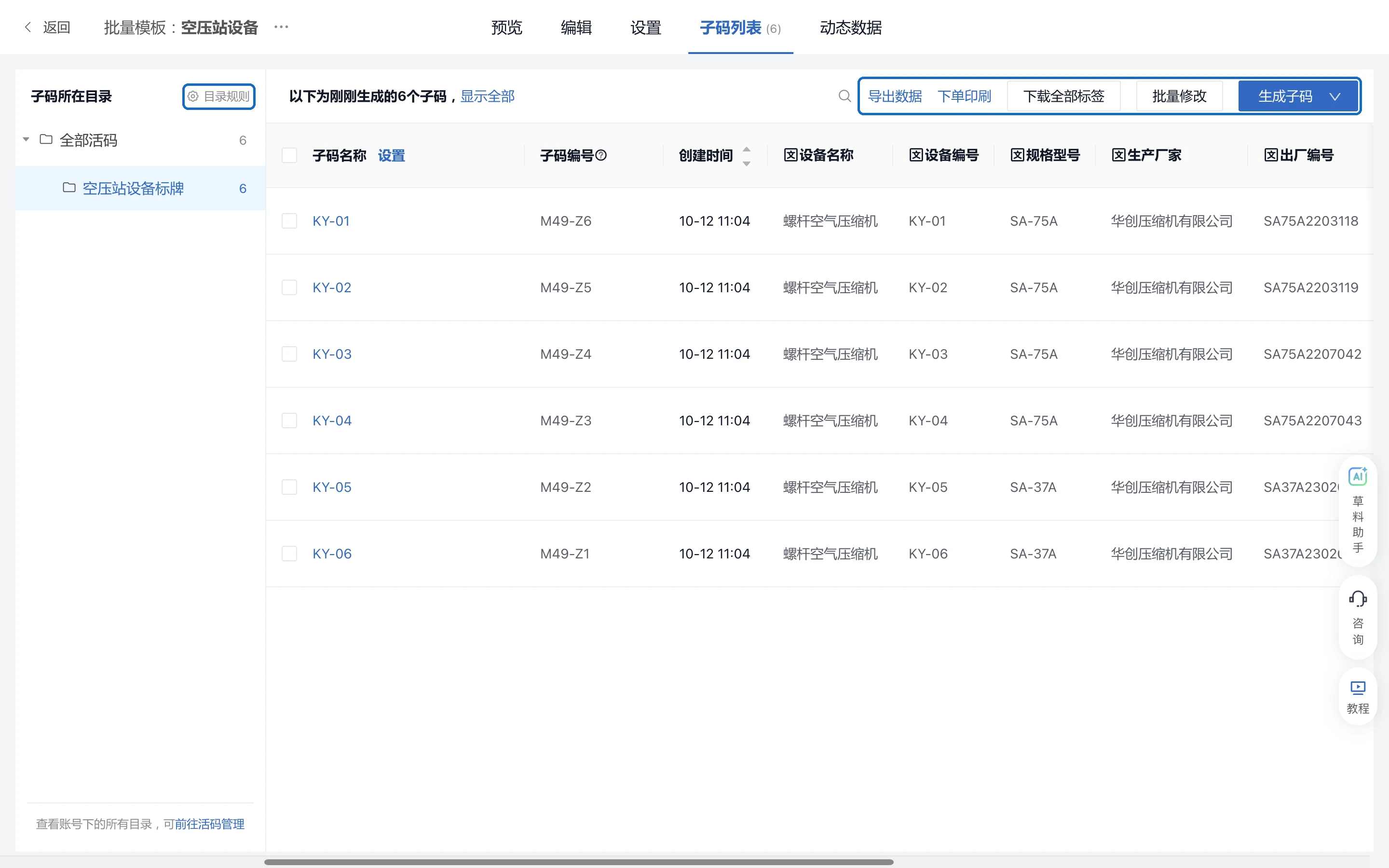
Task: Check the KY-04 row checkbox
Action: [x=289, y=421]
